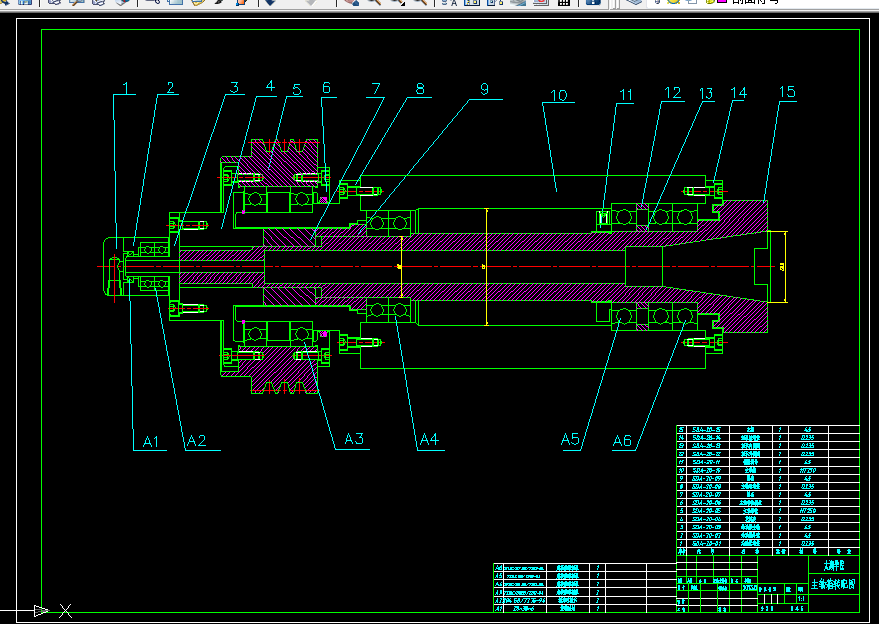Select part callout label "6"
This screenshot has height=624, width=879.
click(x=326, y=87)
